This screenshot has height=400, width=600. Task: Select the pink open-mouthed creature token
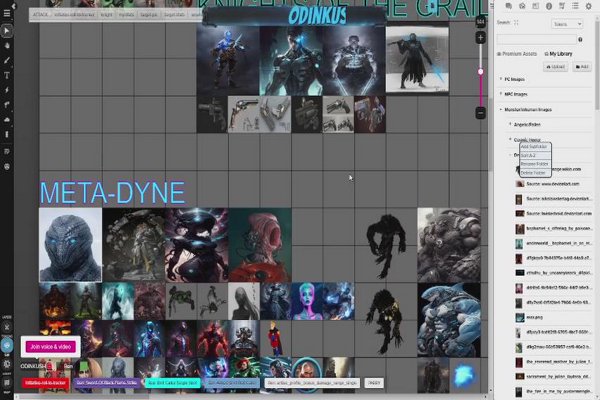coord(260,245)
